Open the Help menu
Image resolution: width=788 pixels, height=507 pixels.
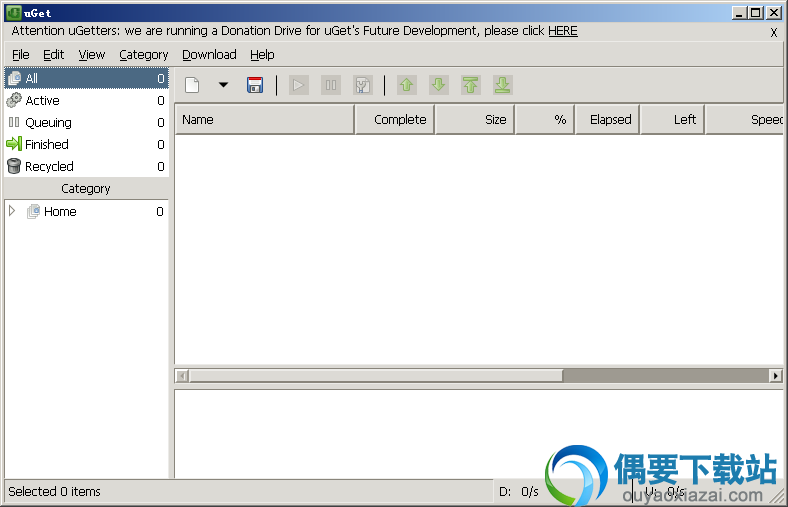tap(262, 55)
